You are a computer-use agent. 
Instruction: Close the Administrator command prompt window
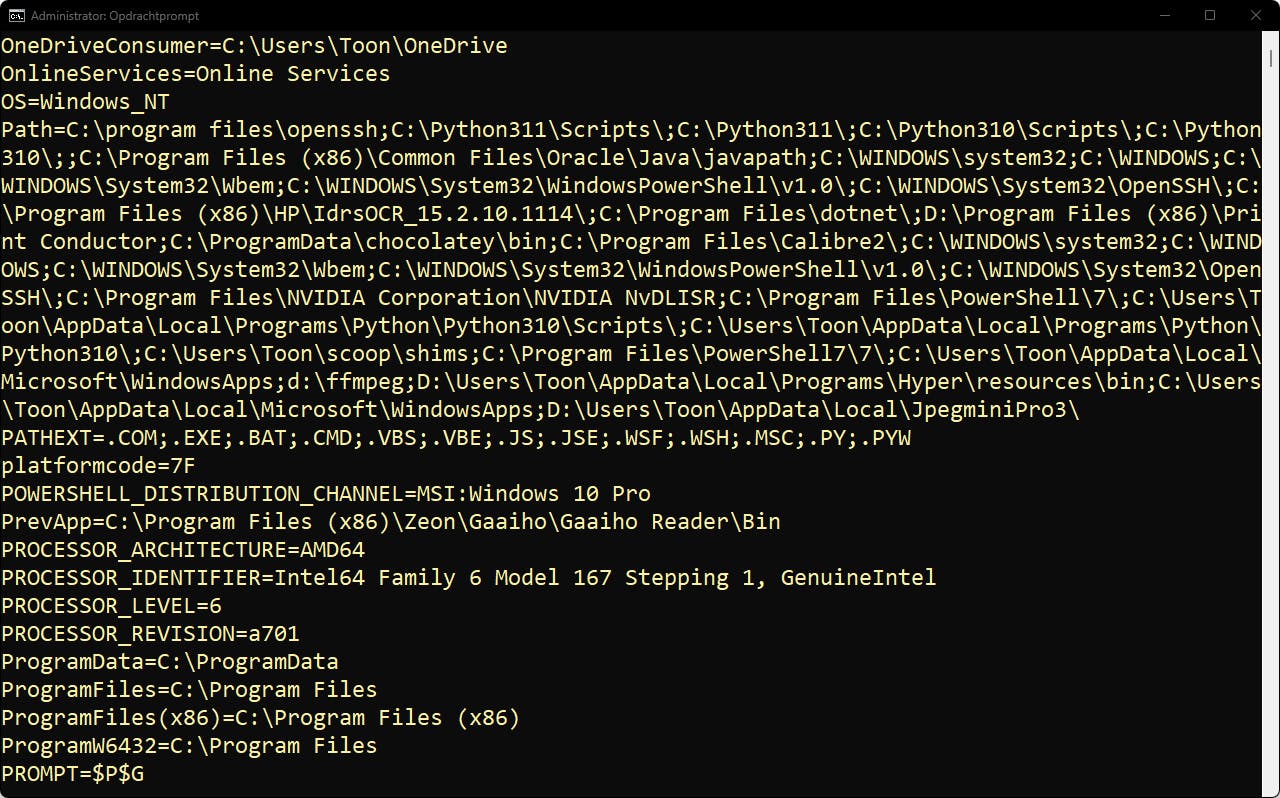point(1255,15)
